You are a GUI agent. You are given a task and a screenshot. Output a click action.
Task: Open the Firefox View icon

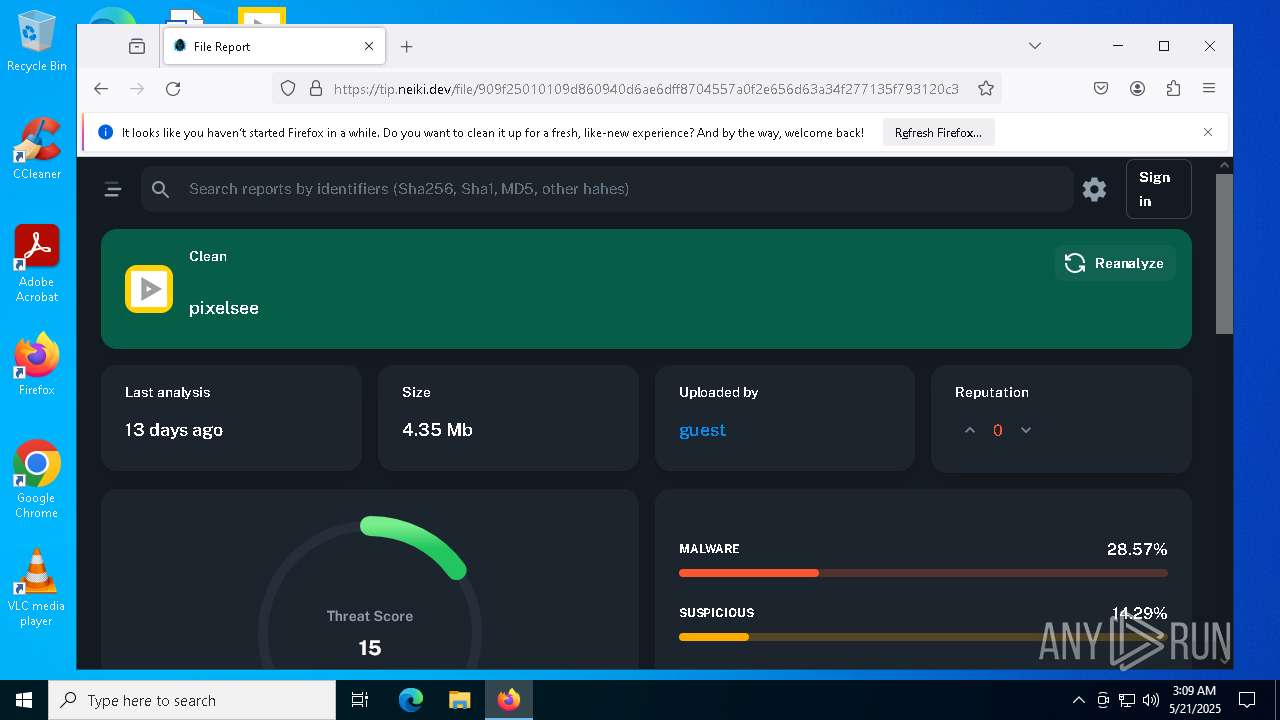coord(137,46)
